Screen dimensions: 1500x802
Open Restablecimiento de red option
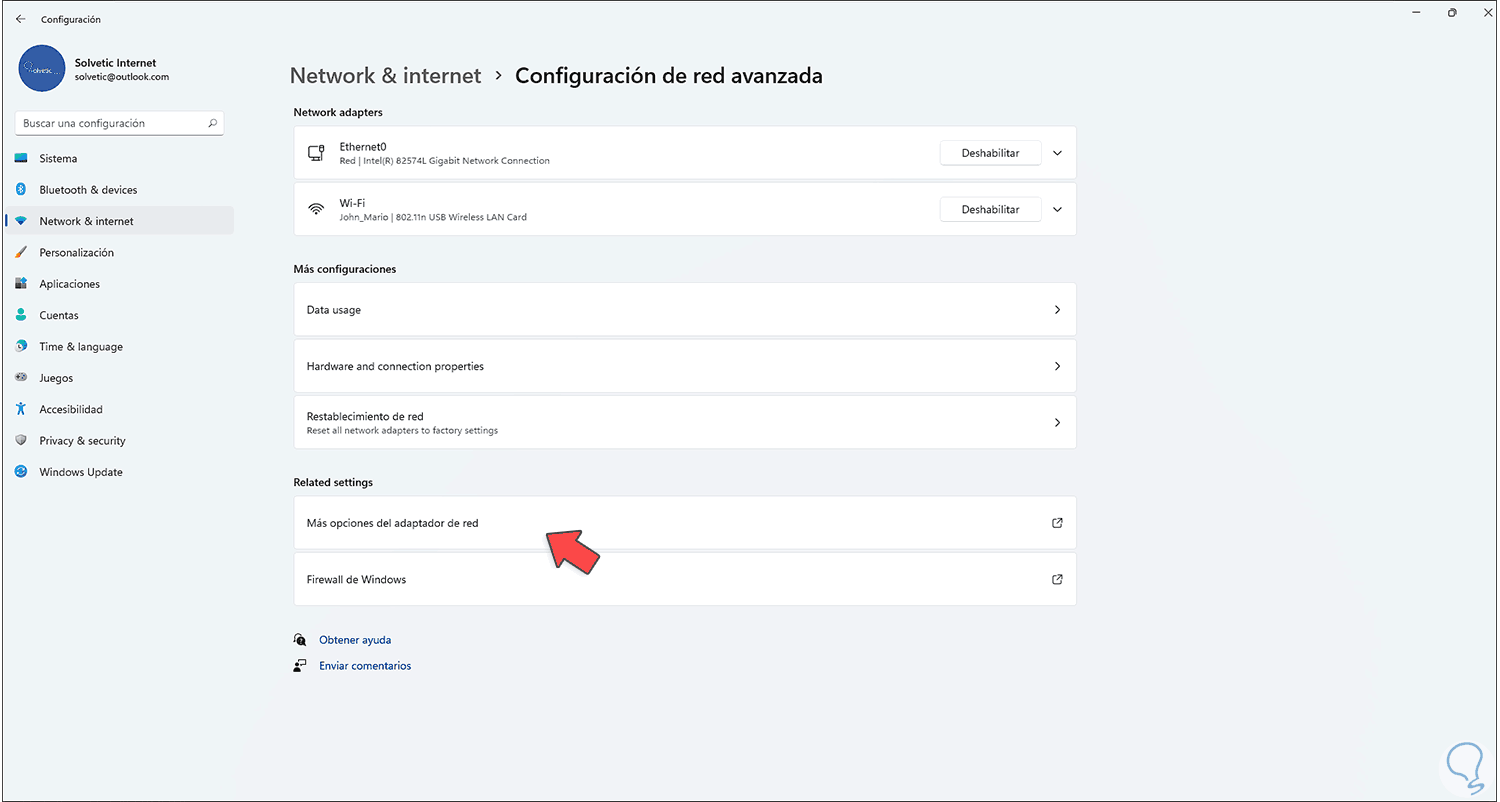tap(684, 423)
